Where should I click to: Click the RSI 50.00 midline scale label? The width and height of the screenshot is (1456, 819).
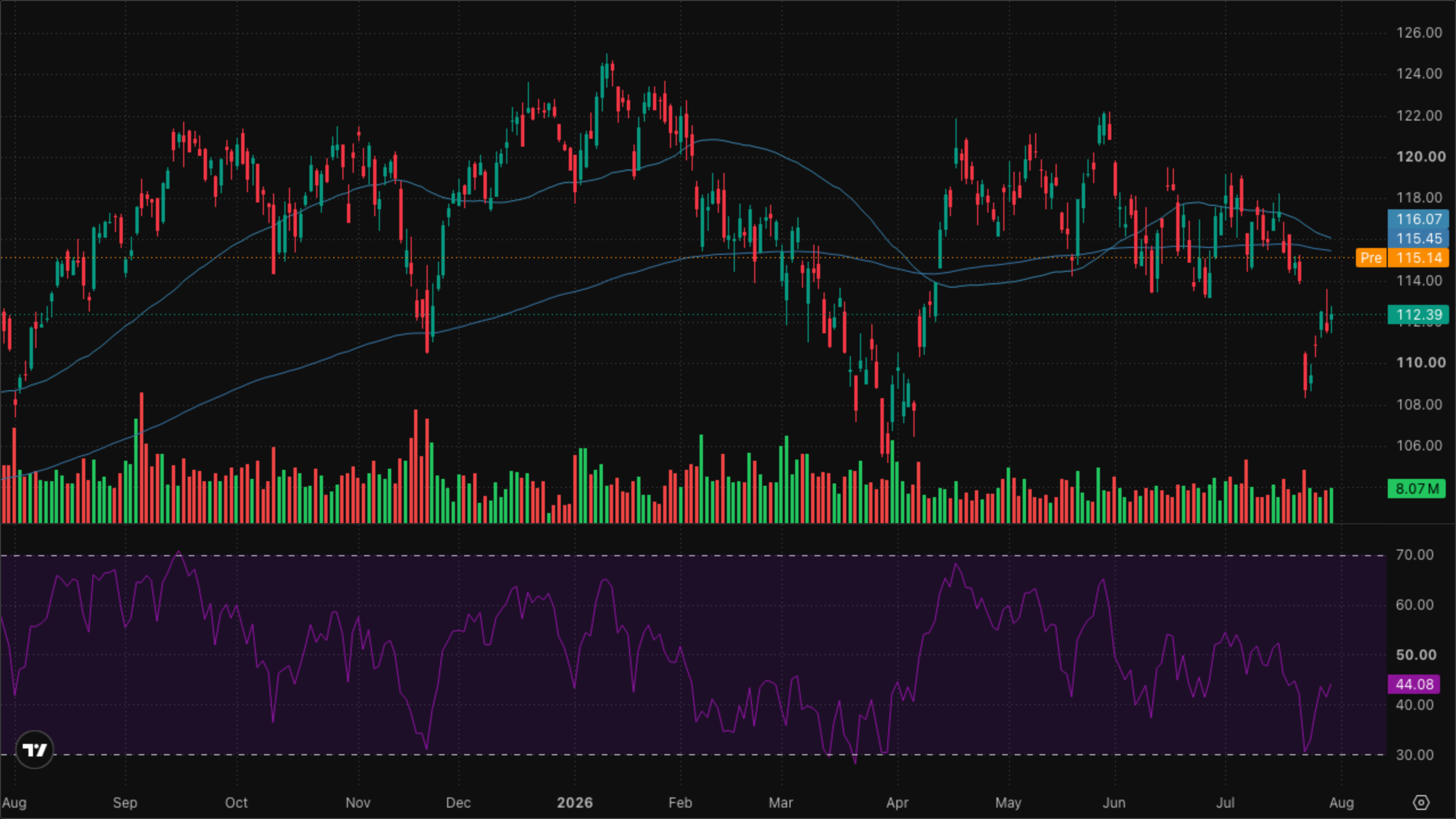click(1416, 655)
